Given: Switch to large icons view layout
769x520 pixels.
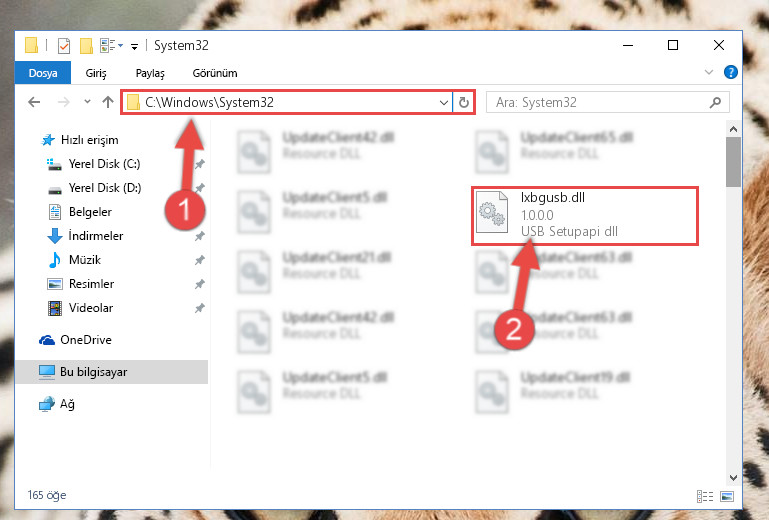Looking at the screenshot, I should pyautogui.click(x=727, y=496).
